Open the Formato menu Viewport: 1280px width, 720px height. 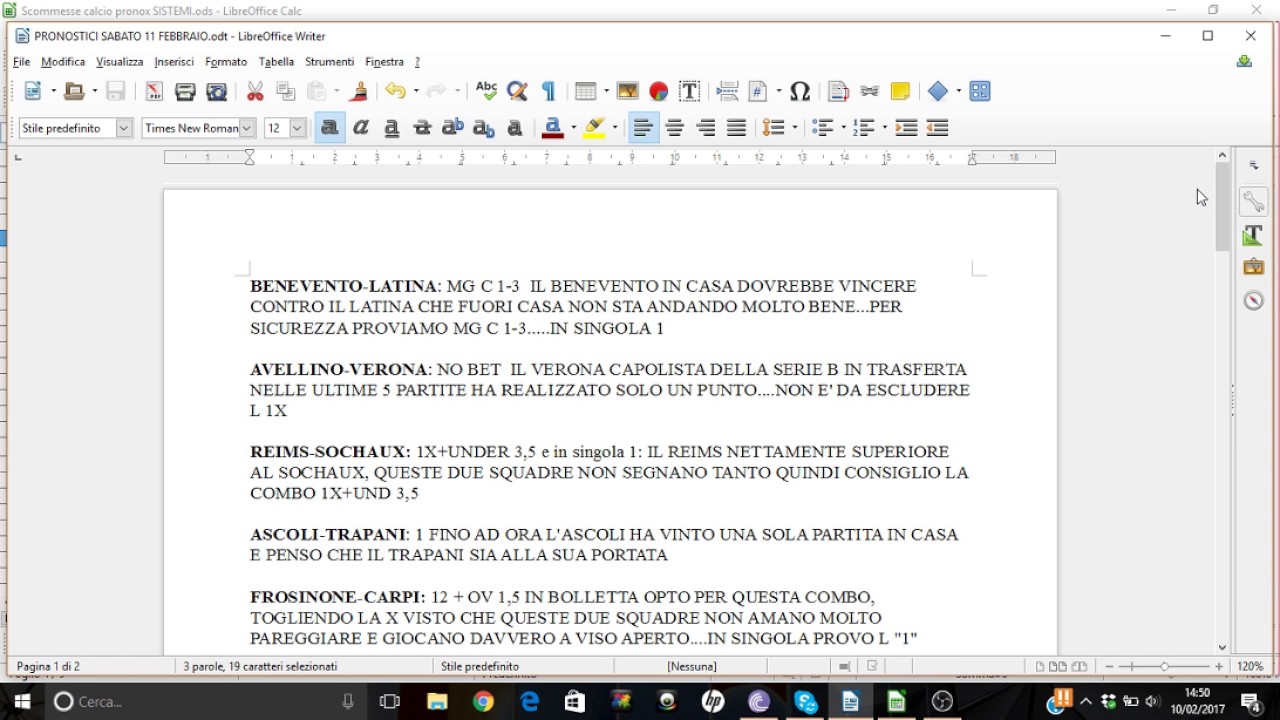[x=226, y=62]
